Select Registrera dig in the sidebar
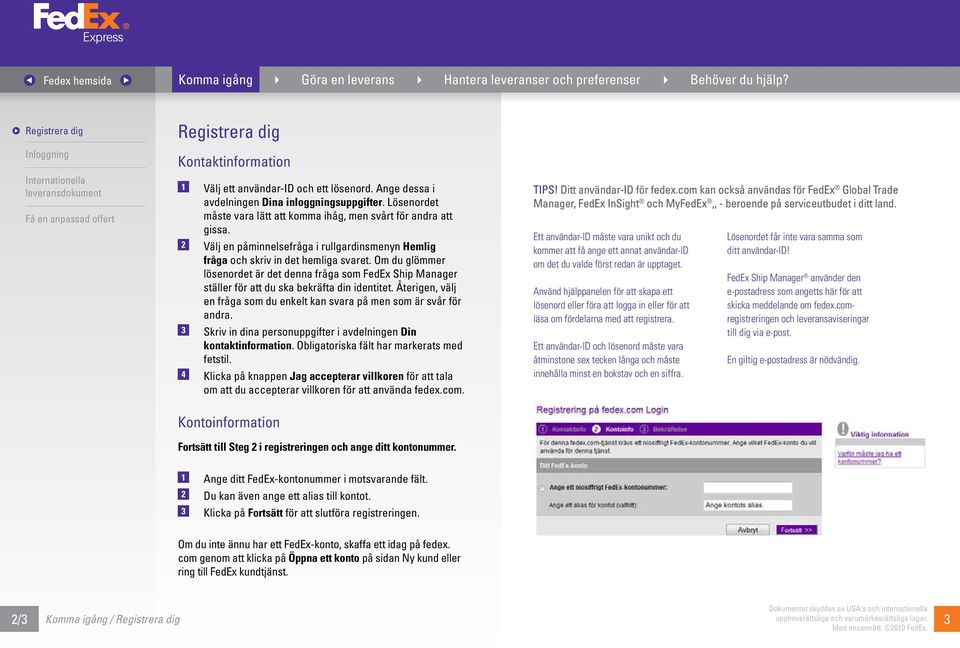Screen dimensions: 960x648 click(x=54, y=130)
